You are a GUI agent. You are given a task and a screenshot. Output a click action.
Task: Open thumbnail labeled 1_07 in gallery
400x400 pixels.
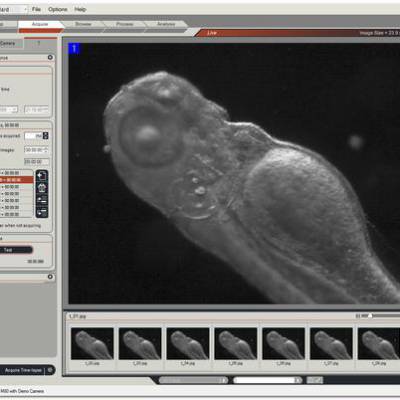point(331,343)
